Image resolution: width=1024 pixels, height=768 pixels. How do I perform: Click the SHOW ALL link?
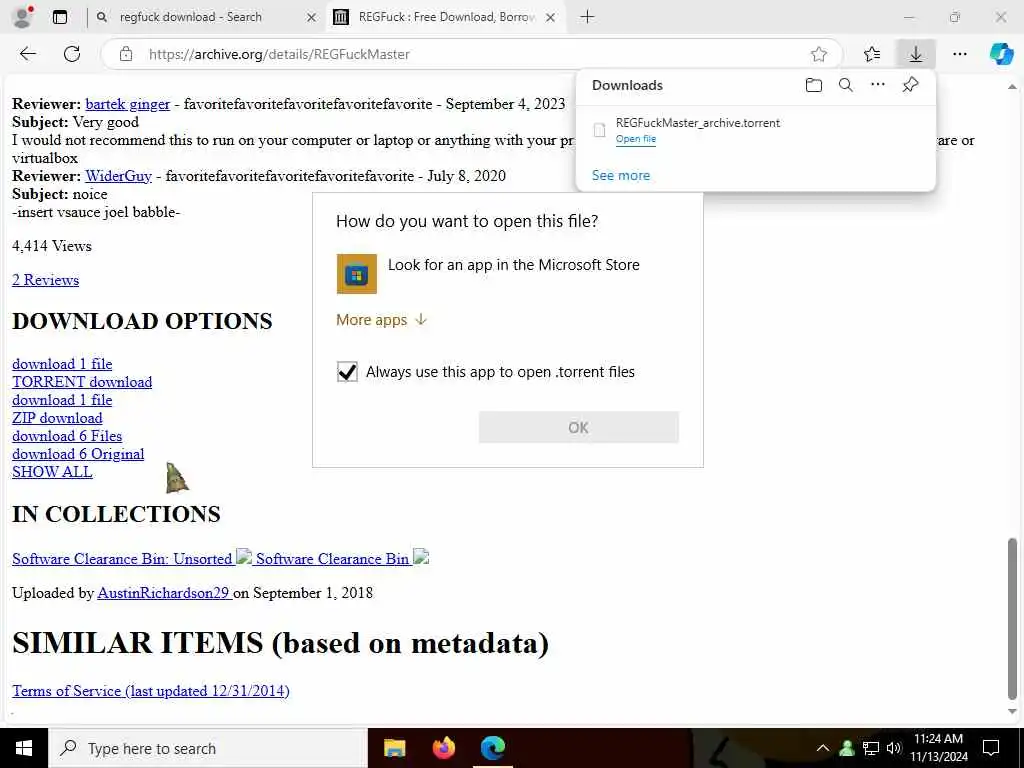[52, 472]
